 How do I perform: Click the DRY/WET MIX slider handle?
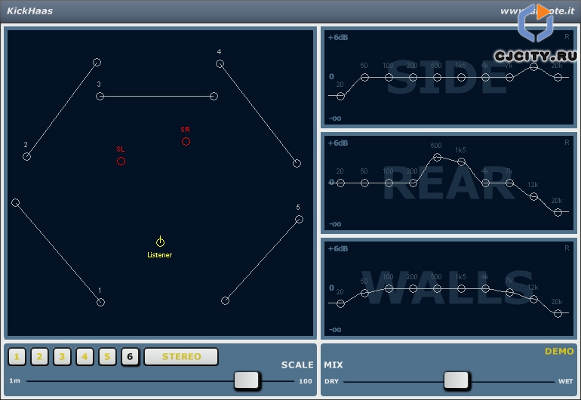(456, 380)
